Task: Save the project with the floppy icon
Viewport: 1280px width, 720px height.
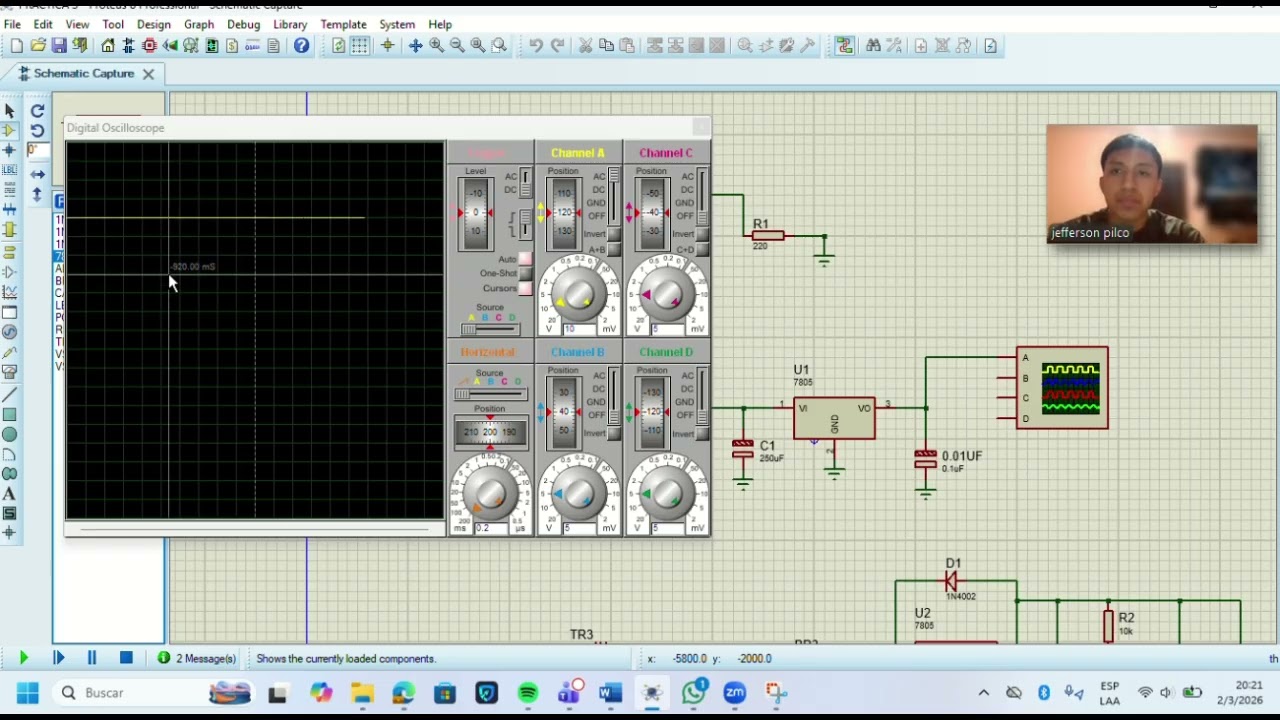Action: tap(59, 46)
